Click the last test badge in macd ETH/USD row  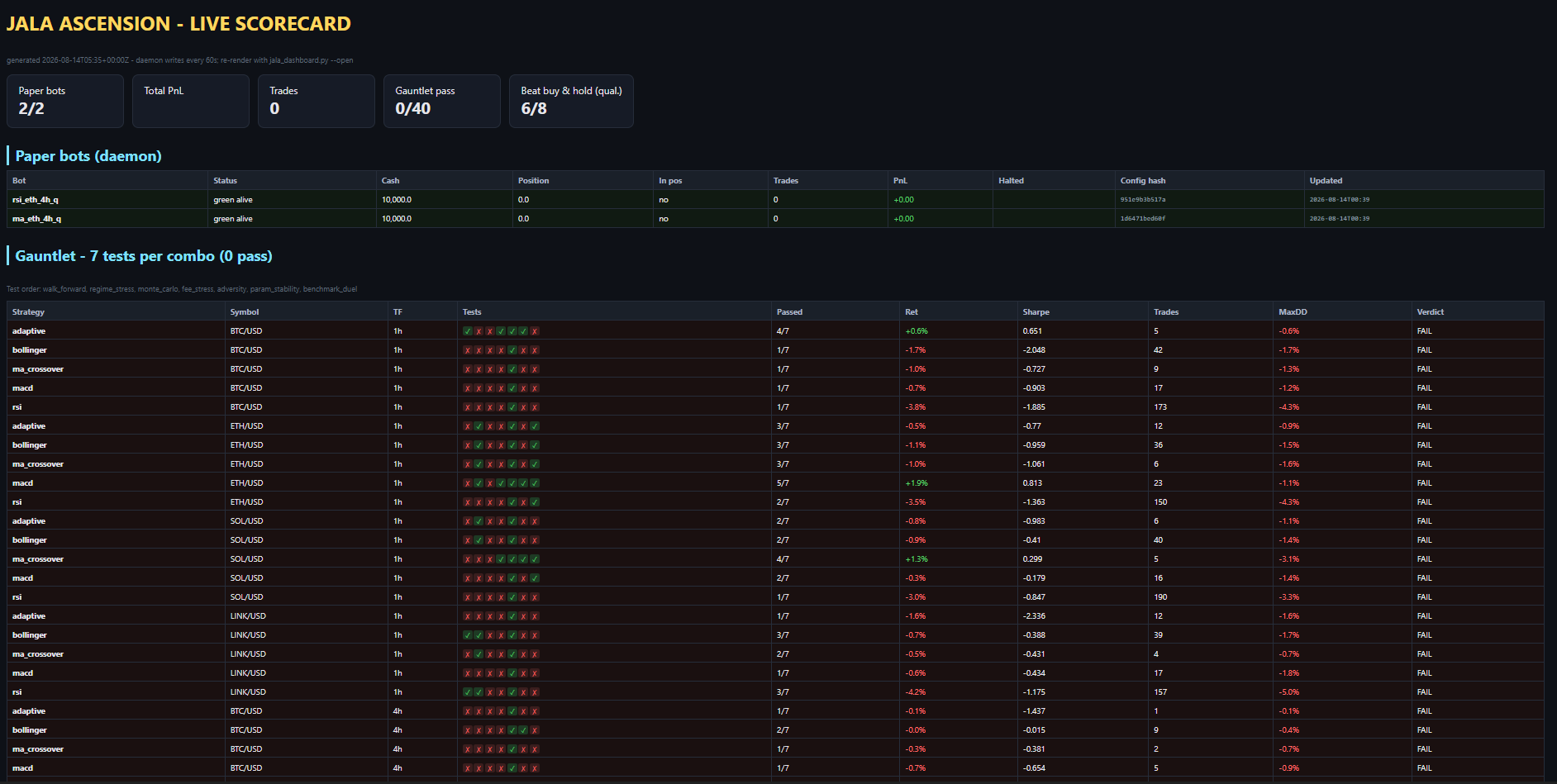[x=535, y=482]
